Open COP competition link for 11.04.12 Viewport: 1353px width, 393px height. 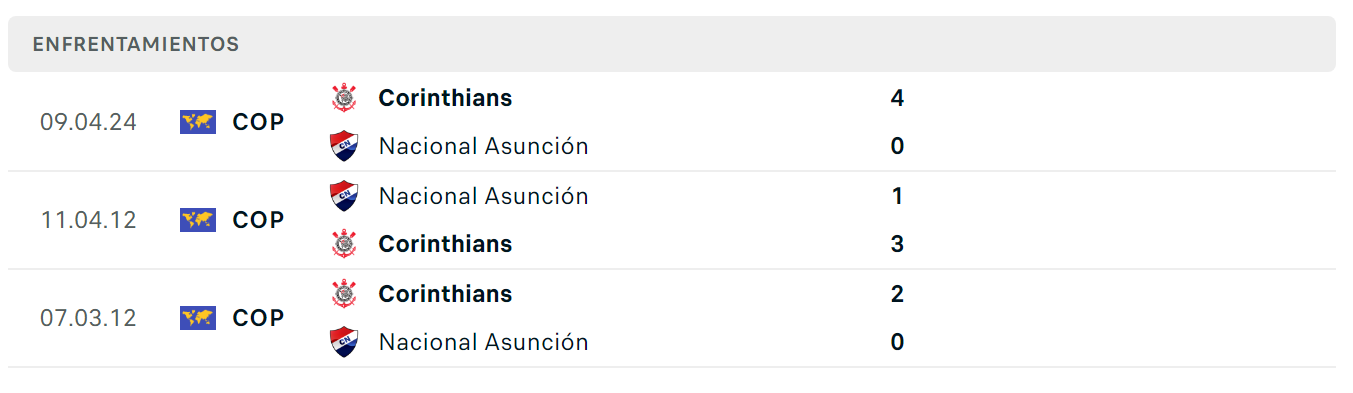pos(258,220)
